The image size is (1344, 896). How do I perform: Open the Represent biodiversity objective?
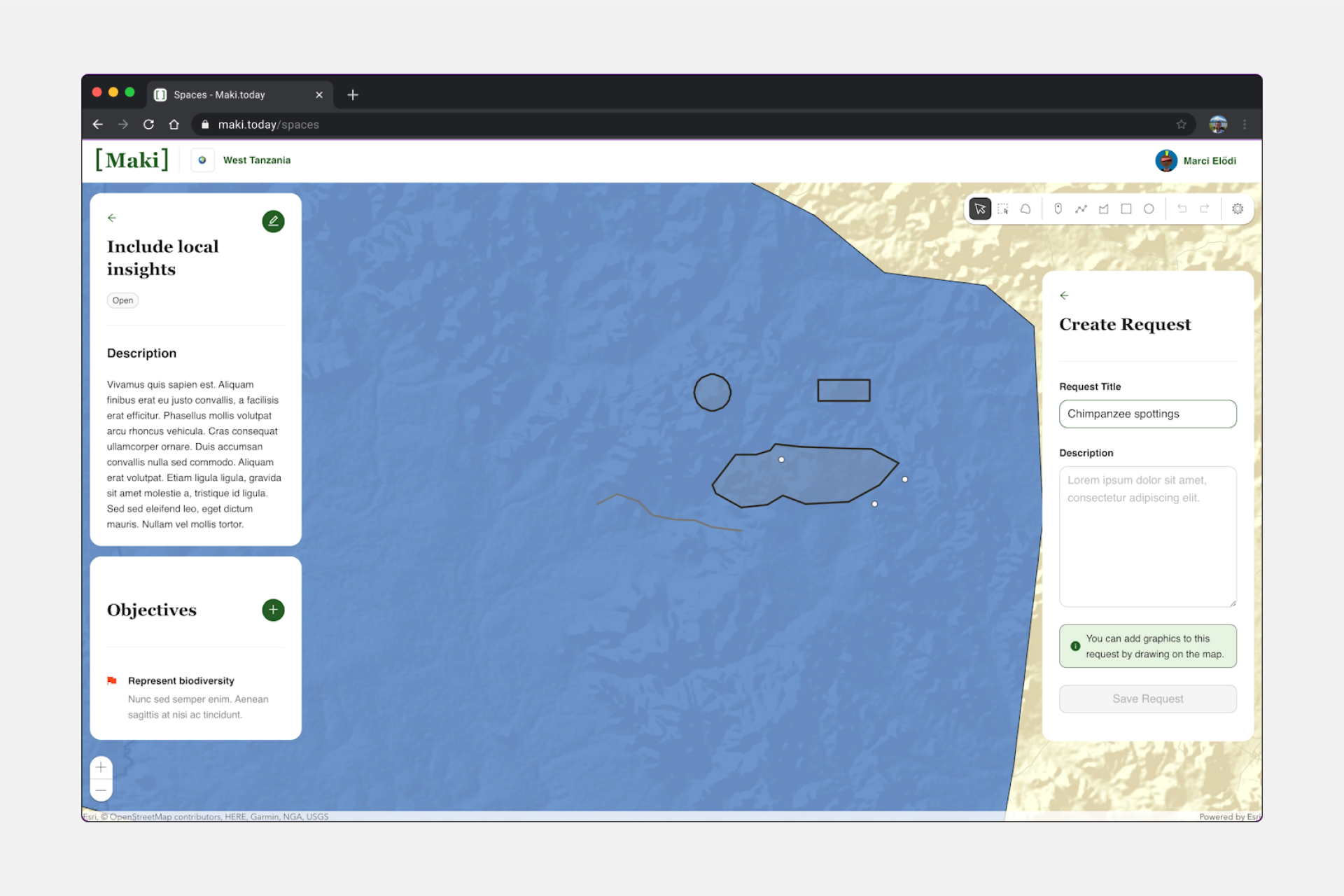click(x=181, y=680)
